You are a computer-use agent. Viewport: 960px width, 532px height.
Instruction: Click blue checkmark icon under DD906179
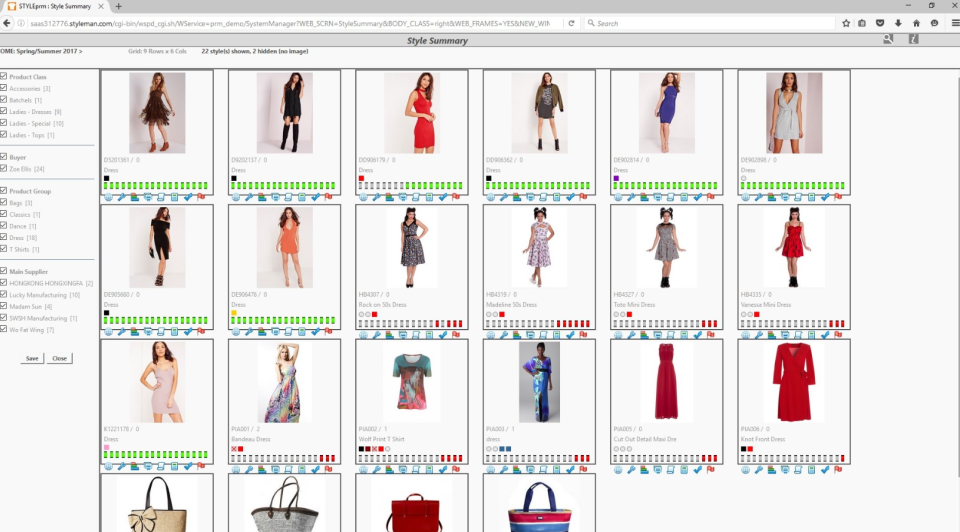[x=443, y=197]
